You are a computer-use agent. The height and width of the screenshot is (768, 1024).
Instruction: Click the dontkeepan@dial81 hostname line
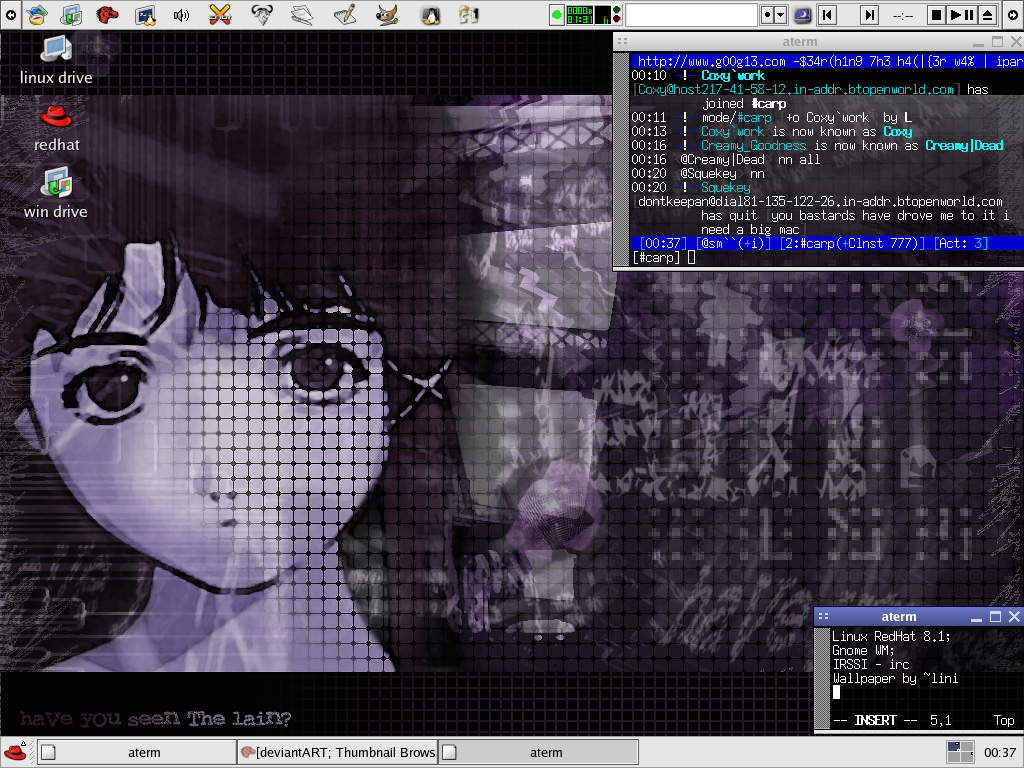point(820,201)
